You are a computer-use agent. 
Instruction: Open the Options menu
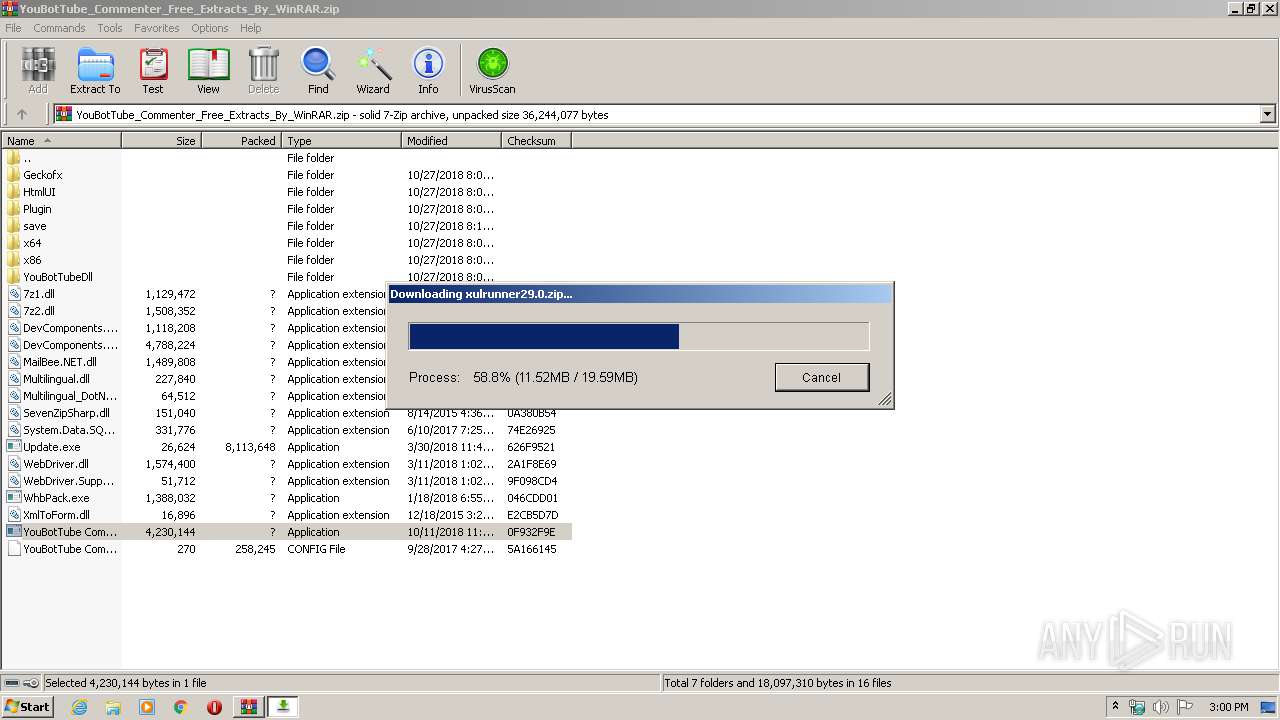(210, 28)
